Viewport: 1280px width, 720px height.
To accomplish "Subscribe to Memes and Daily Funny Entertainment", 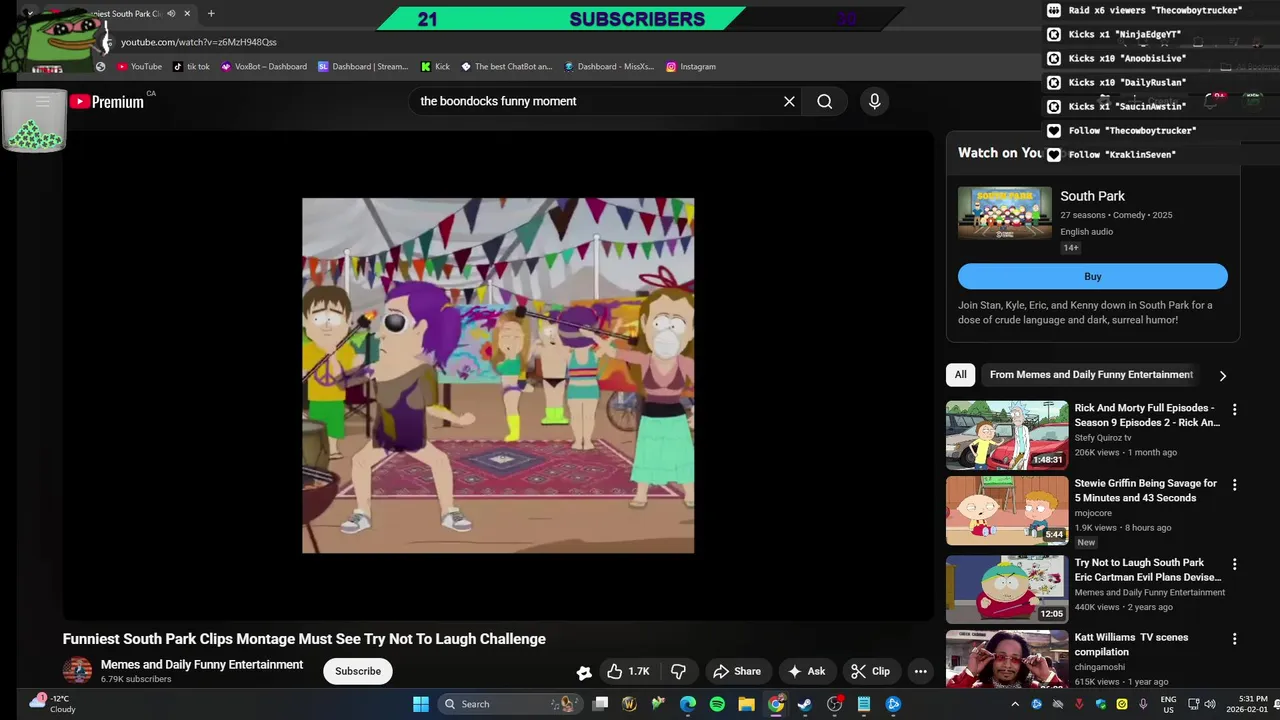I will 357,671.
